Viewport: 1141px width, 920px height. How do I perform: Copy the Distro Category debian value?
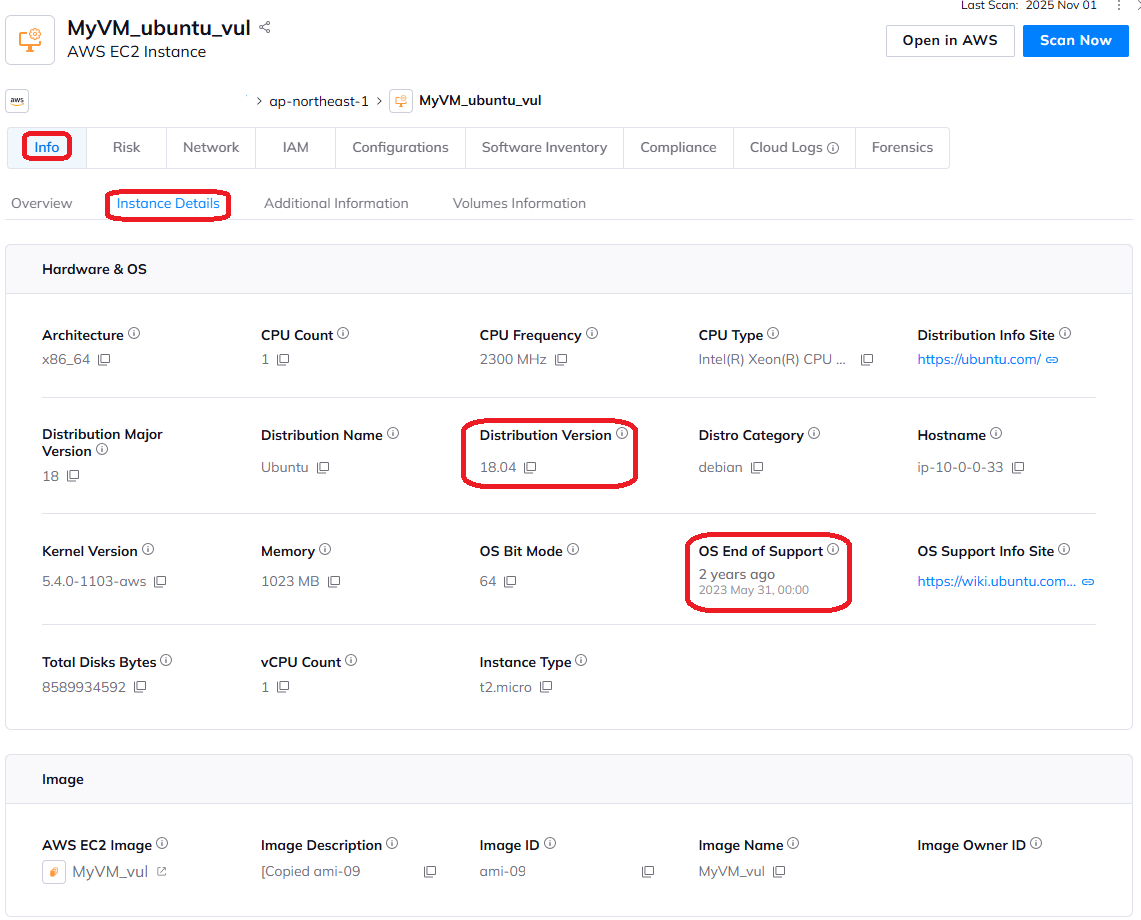pos(757,467)
